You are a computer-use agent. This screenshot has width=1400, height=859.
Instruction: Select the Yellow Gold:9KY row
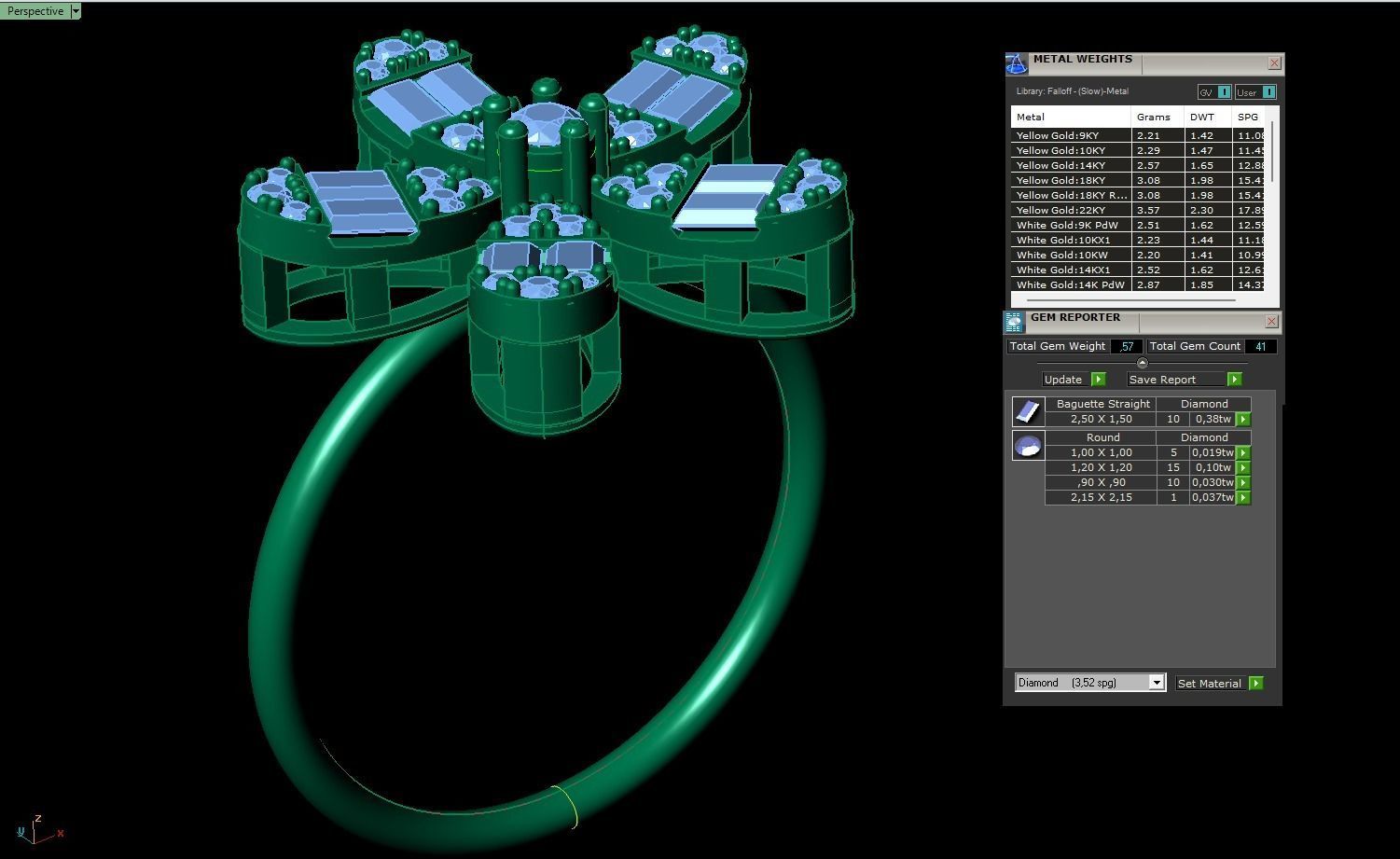tap(1138, 135)
